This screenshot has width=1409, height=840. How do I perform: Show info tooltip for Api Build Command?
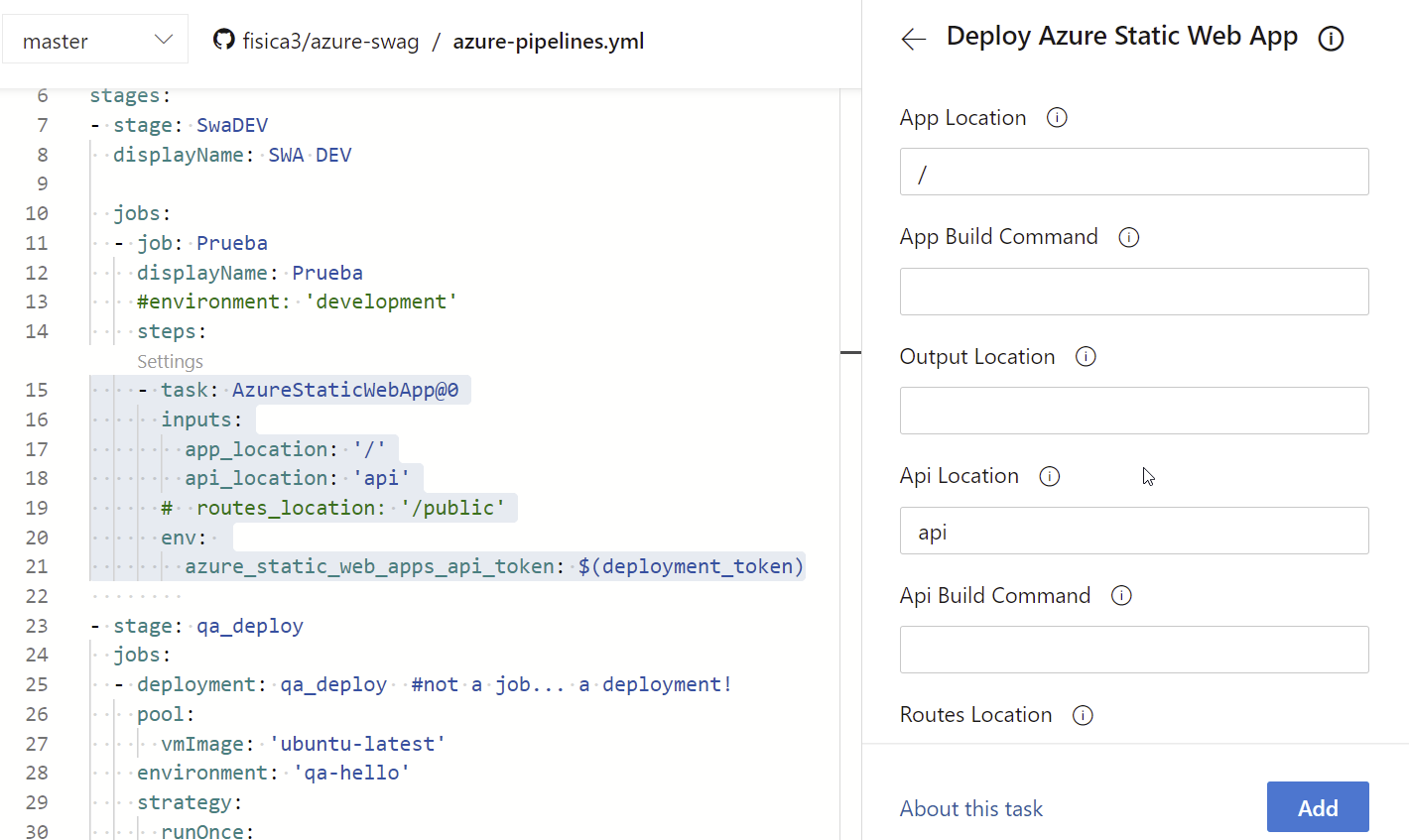1121,596
